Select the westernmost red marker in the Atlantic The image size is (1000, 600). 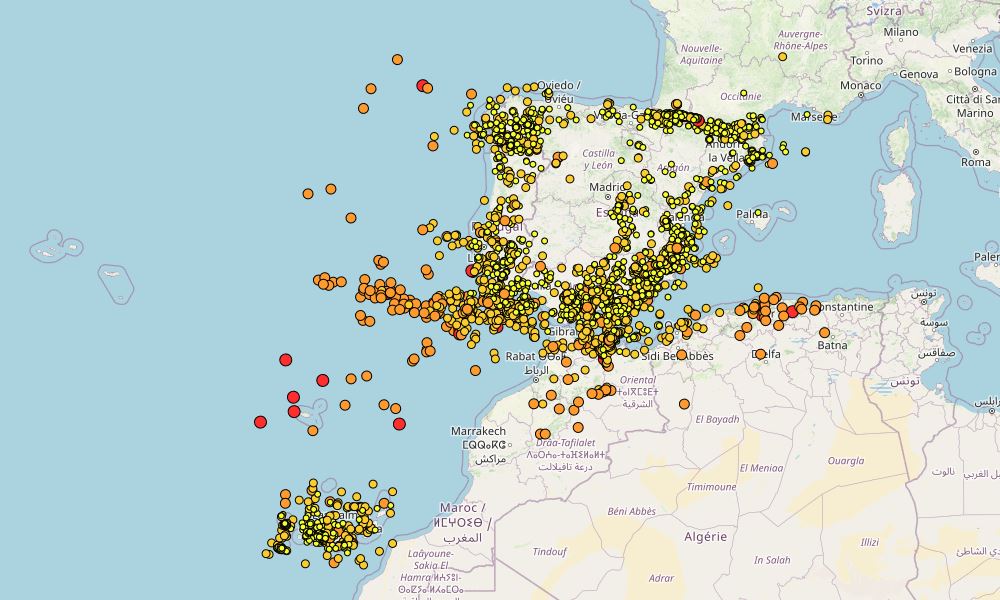[x=261, y=422]
